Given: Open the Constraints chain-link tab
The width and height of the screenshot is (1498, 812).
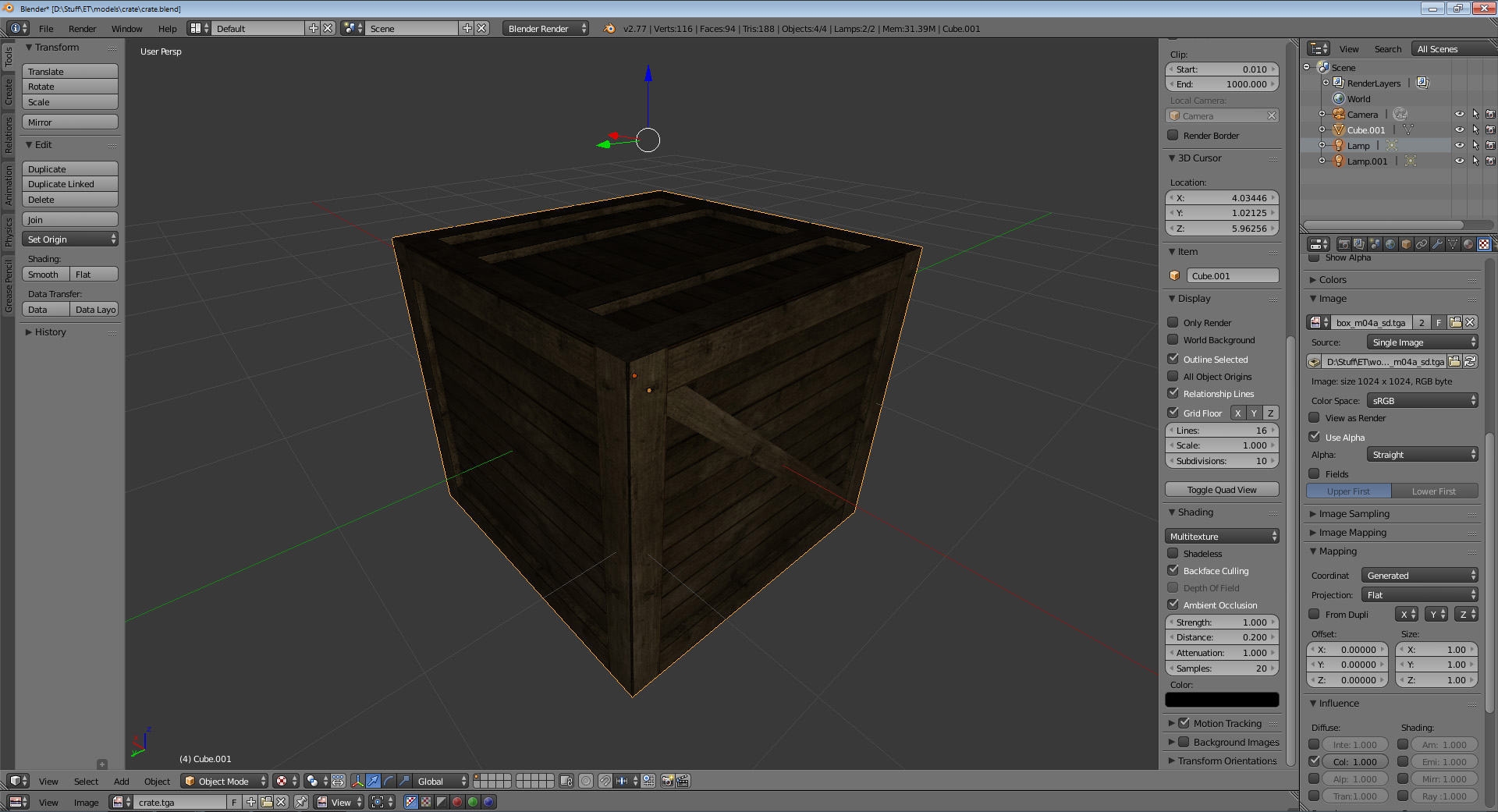Looking at the screenshot, I should point(1422,244).
